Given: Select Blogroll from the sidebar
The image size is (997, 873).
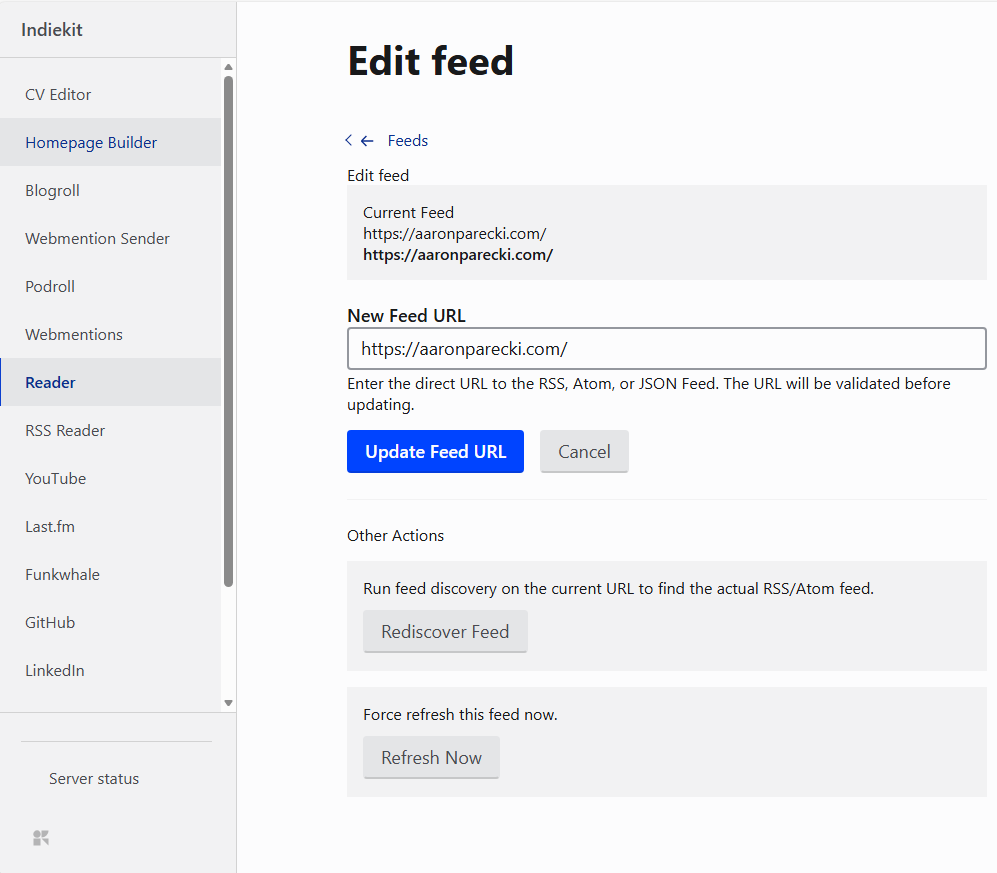Looking at the screenshot, I should [x=52, y=191].
